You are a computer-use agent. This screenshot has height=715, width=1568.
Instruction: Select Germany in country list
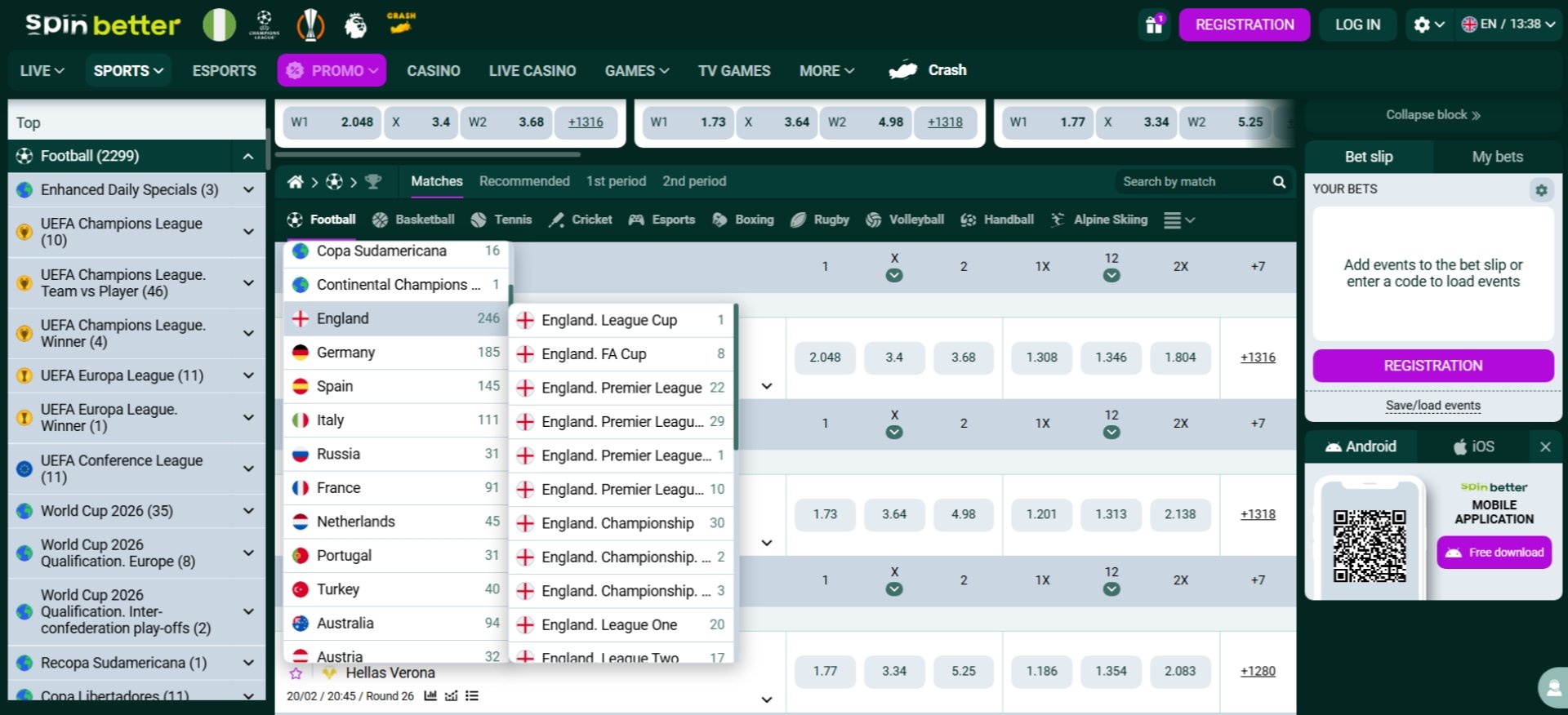(x=396, y=353)
